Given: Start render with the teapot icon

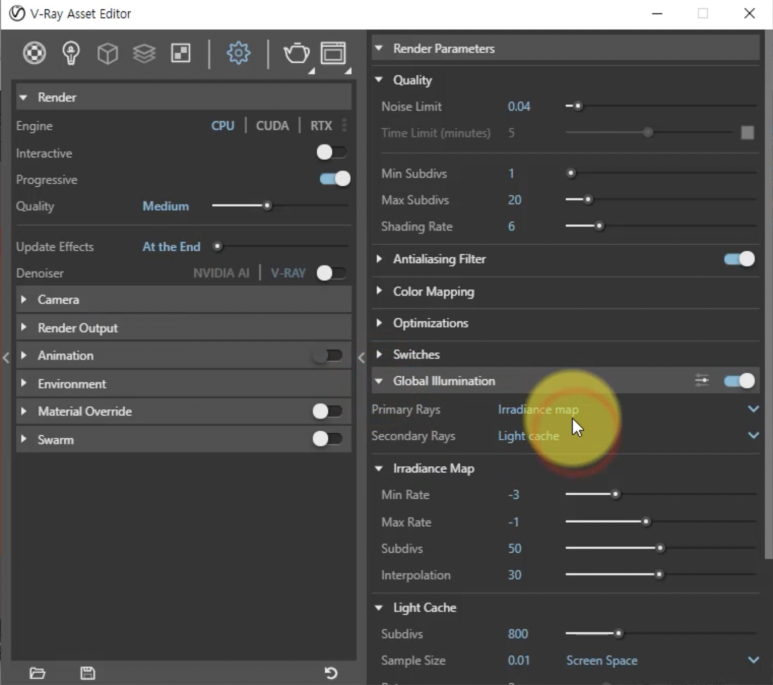Looking at the screenshot, I should [x=296, y=53].
